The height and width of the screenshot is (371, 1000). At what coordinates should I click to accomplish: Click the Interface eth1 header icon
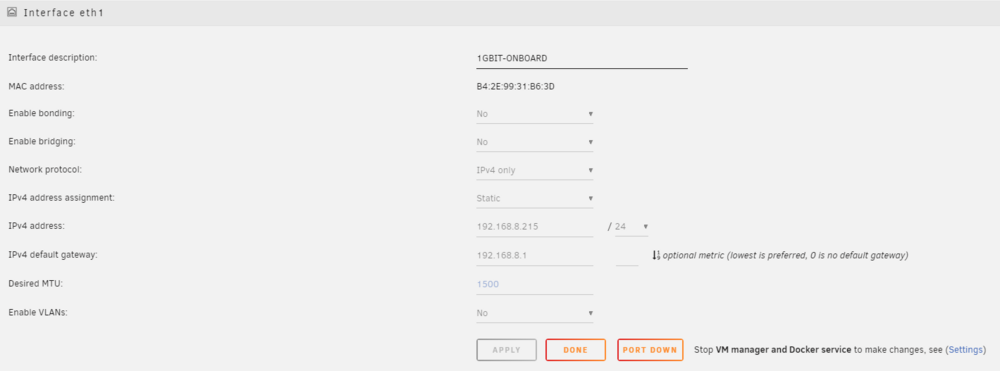tap(11, 12)
